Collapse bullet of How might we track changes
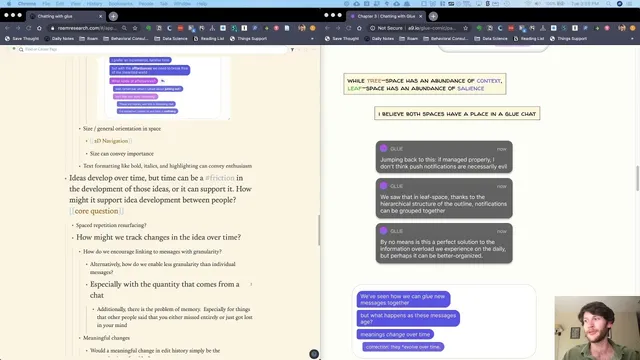The width and height of the screenshot is (640, 360). 73,238
